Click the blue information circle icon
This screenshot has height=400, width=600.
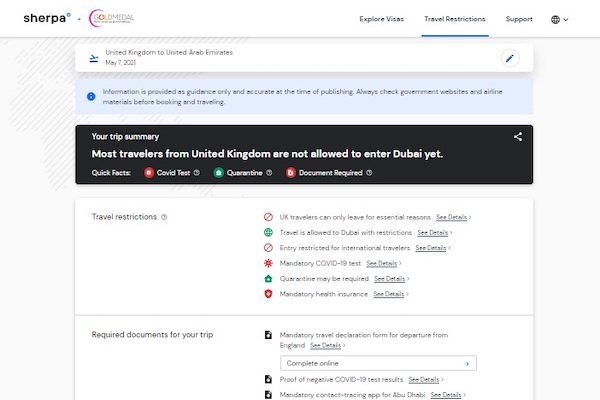tap(92, 96)
